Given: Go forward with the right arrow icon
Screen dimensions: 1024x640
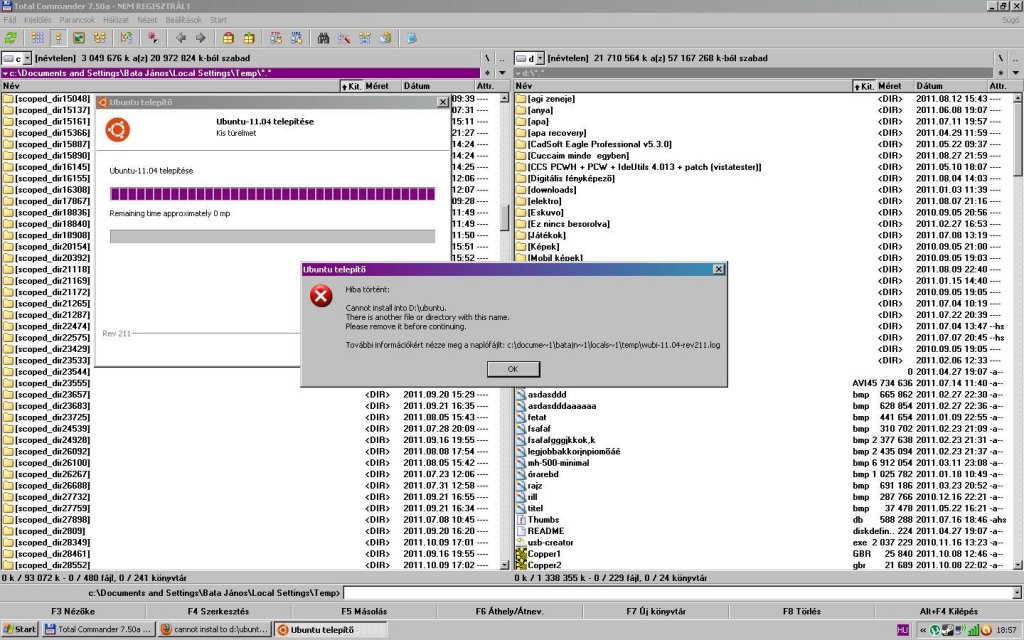Looking at the screenshot, I should coord(201,38).
